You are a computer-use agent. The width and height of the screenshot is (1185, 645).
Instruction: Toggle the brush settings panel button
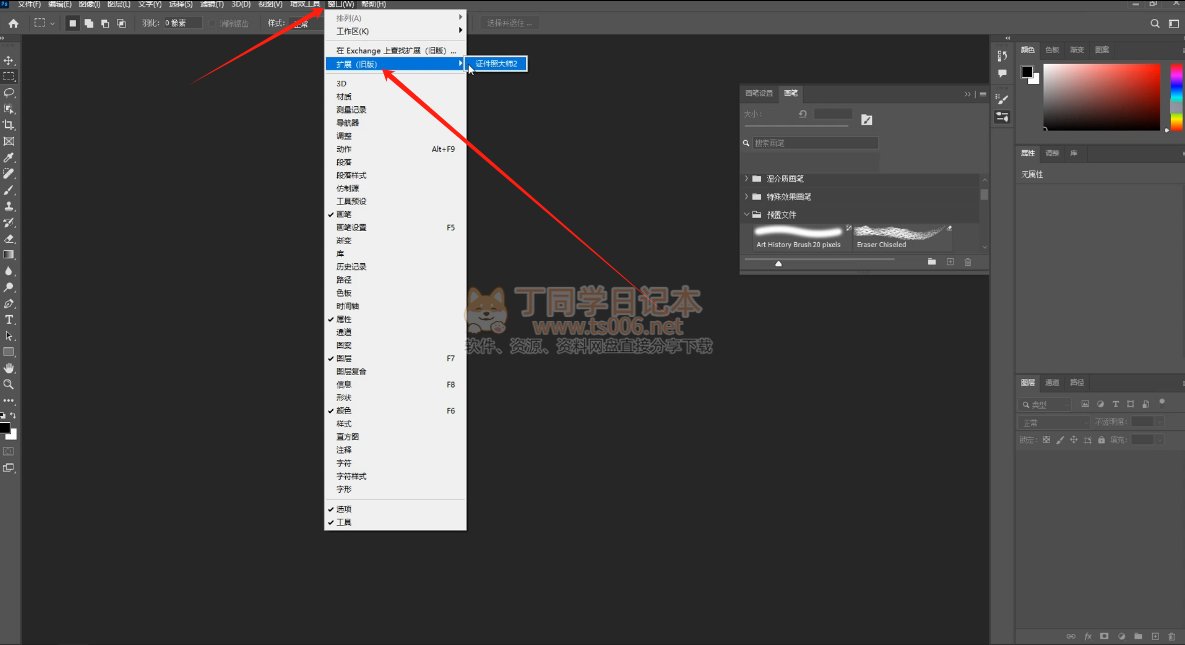[867, 119]
